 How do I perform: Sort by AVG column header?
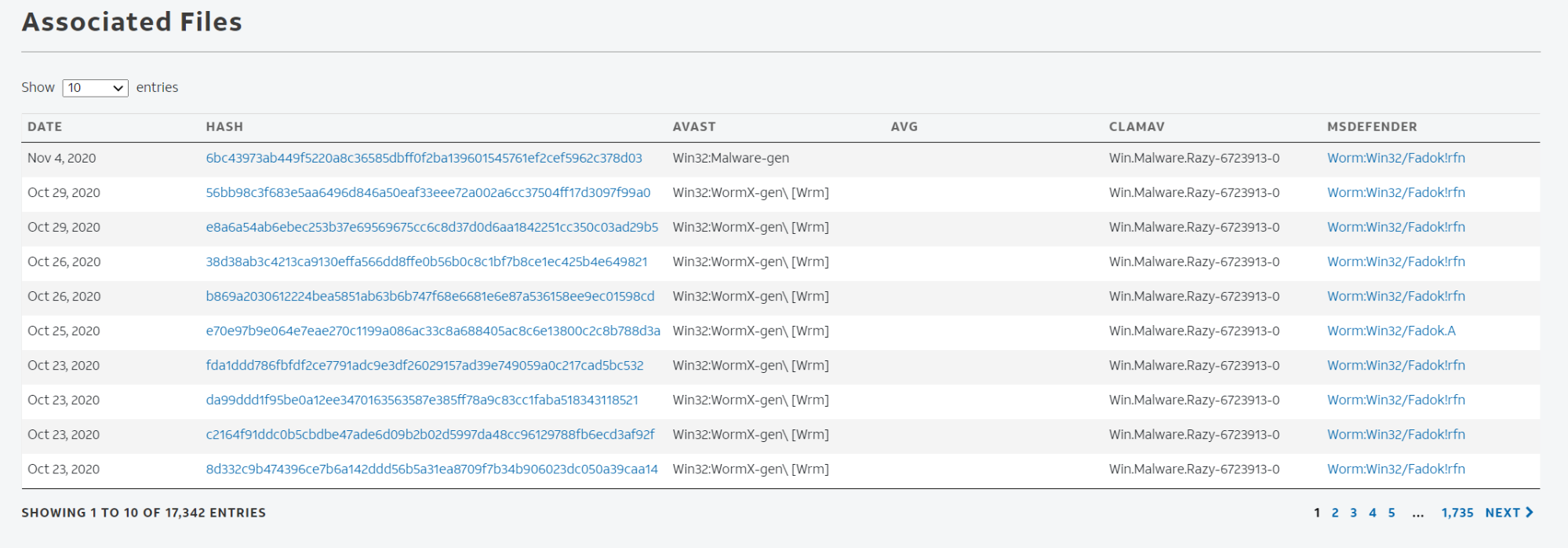pyautogui.click(x=904, y=126)
